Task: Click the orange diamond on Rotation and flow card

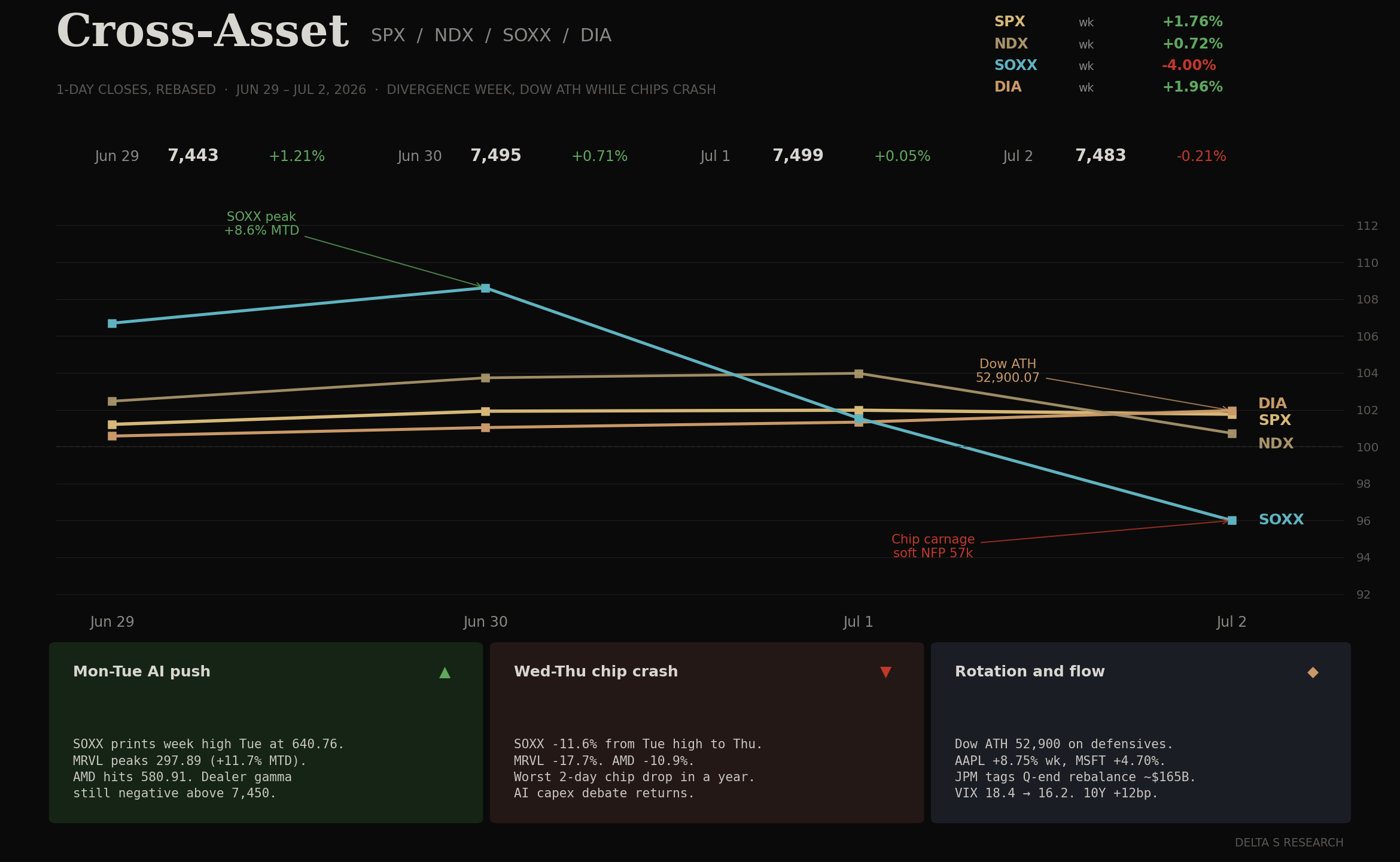Action: click(x=1313, y=672)
